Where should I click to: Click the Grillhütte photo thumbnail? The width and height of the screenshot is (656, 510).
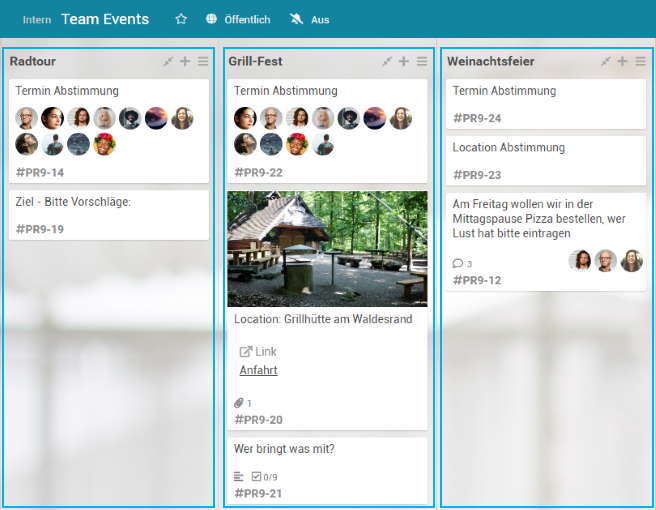click(x=327, y=249)
